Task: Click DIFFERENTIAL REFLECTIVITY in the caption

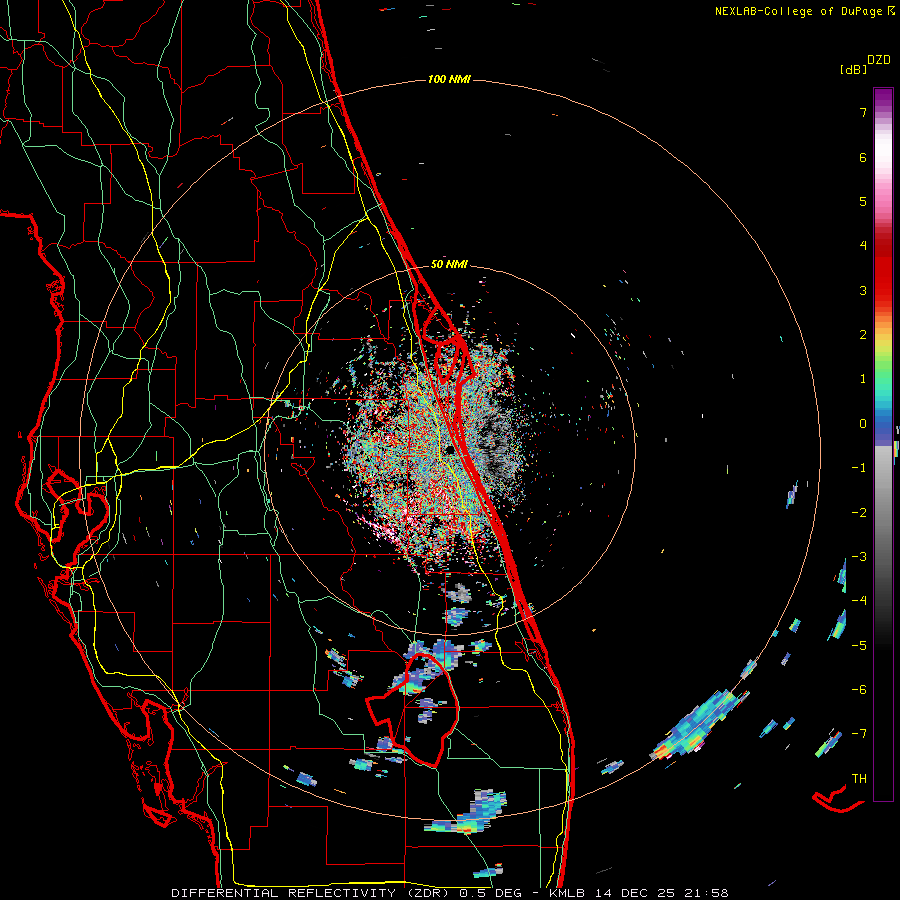Action: click(x=284, y=893)
